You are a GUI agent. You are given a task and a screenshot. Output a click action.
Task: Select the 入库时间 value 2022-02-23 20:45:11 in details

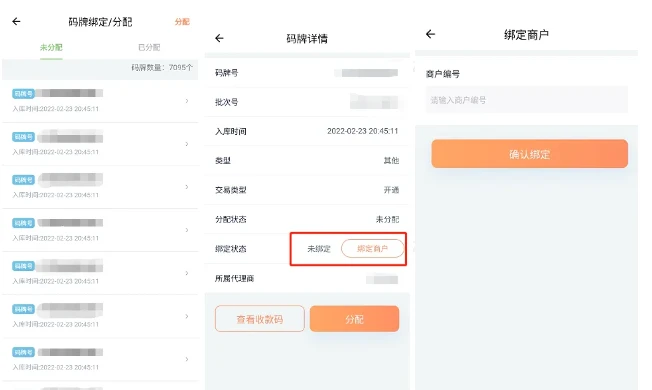363,131
